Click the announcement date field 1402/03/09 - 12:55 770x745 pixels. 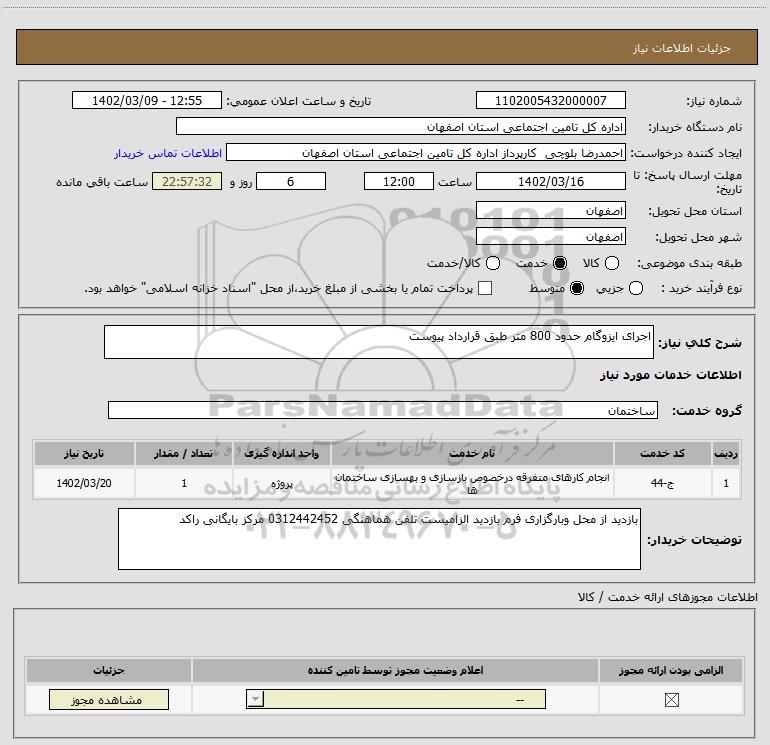coord(147,101)
